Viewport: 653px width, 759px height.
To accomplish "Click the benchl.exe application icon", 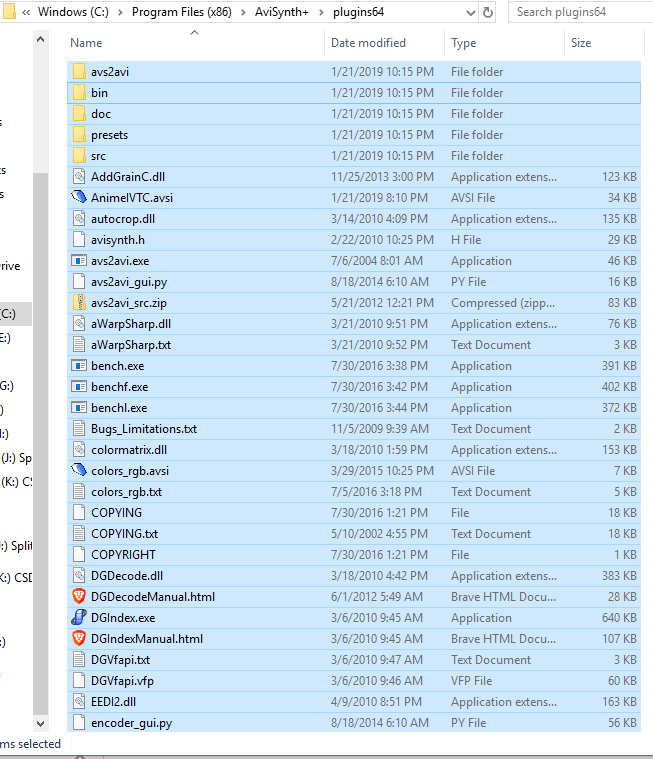I will coord(79,408).
